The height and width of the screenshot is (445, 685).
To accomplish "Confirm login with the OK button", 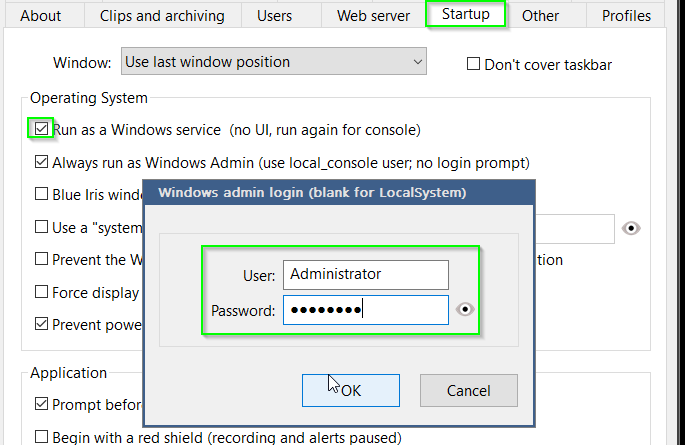I will coord(350,390).
